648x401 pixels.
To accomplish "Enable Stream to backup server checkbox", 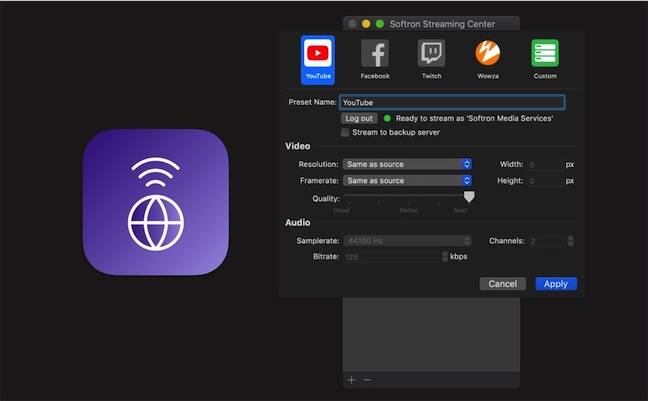I will click(x=345, y=133).
